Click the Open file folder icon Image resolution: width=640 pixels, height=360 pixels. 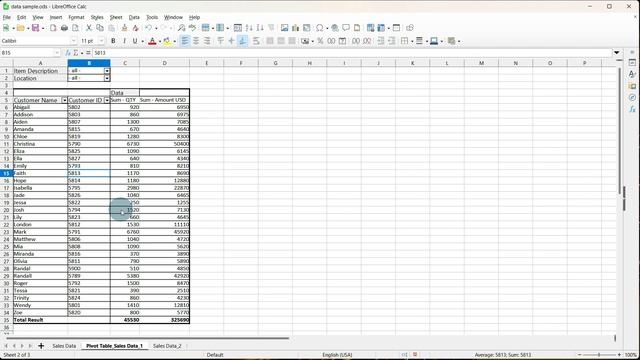pyautogui.click(x=20, y=28)
